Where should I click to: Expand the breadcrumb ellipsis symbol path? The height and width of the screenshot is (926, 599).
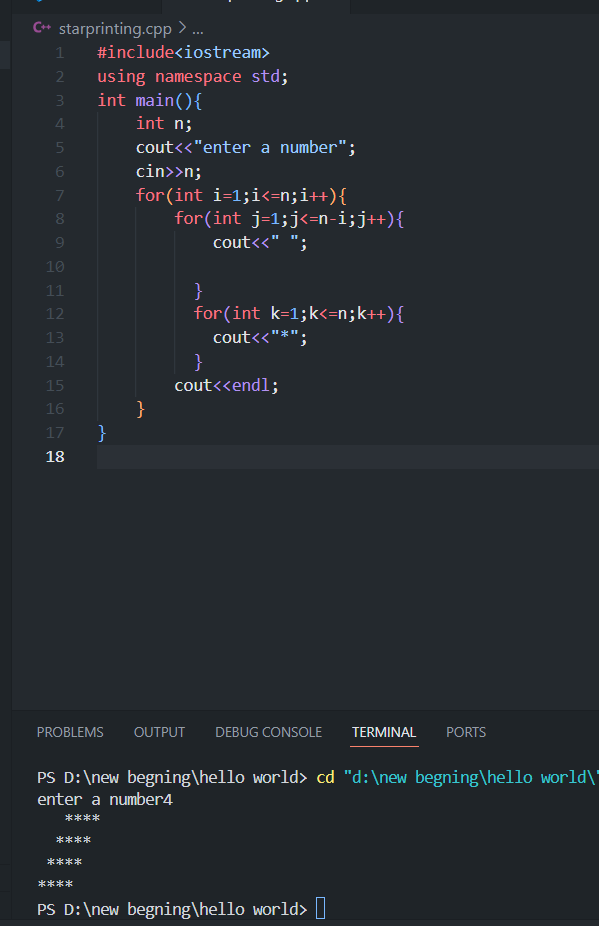point(198,29)
